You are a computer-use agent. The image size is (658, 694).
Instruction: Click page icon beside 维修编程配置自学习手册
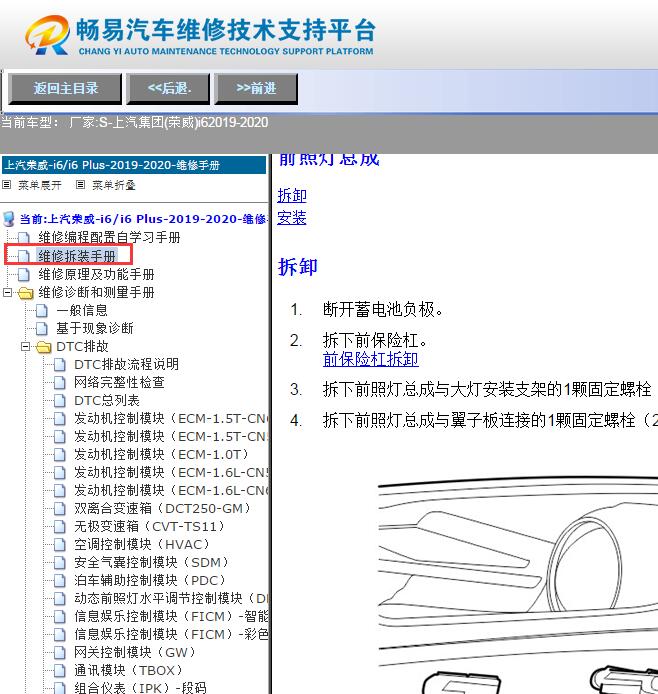pyautogui.click(x=24, y=239)
